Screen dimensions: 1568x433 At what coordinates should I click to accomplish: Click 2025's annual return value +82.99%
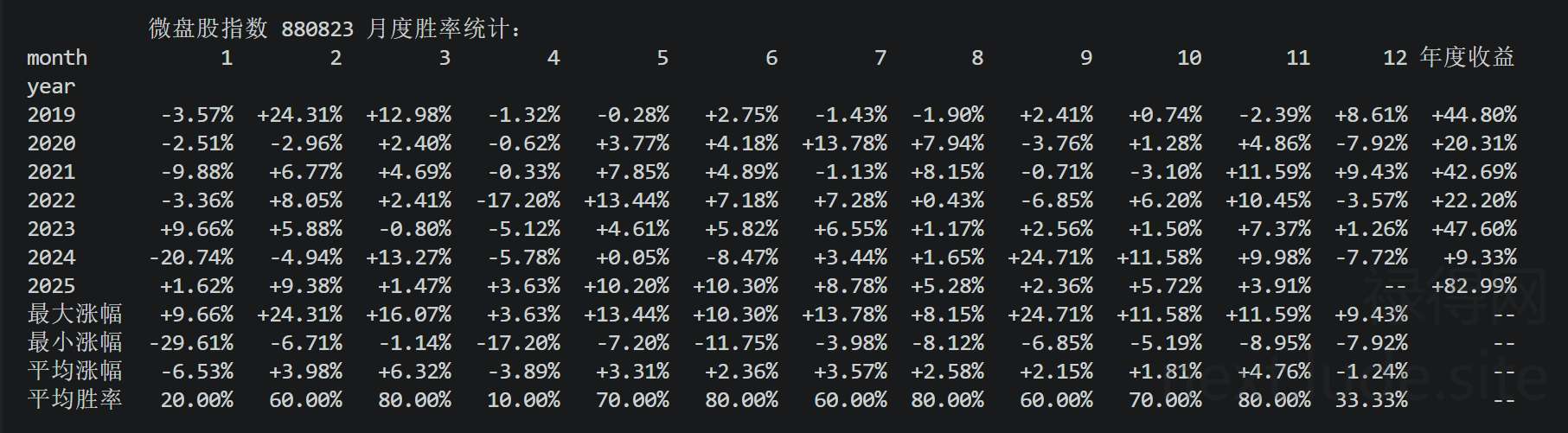(x=1474, y=286)
